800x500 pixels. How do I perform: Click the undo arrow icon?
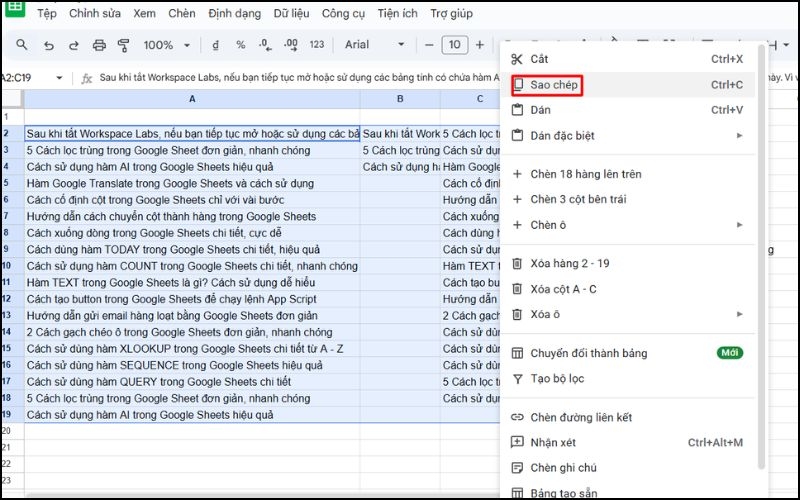coord(48,45)
